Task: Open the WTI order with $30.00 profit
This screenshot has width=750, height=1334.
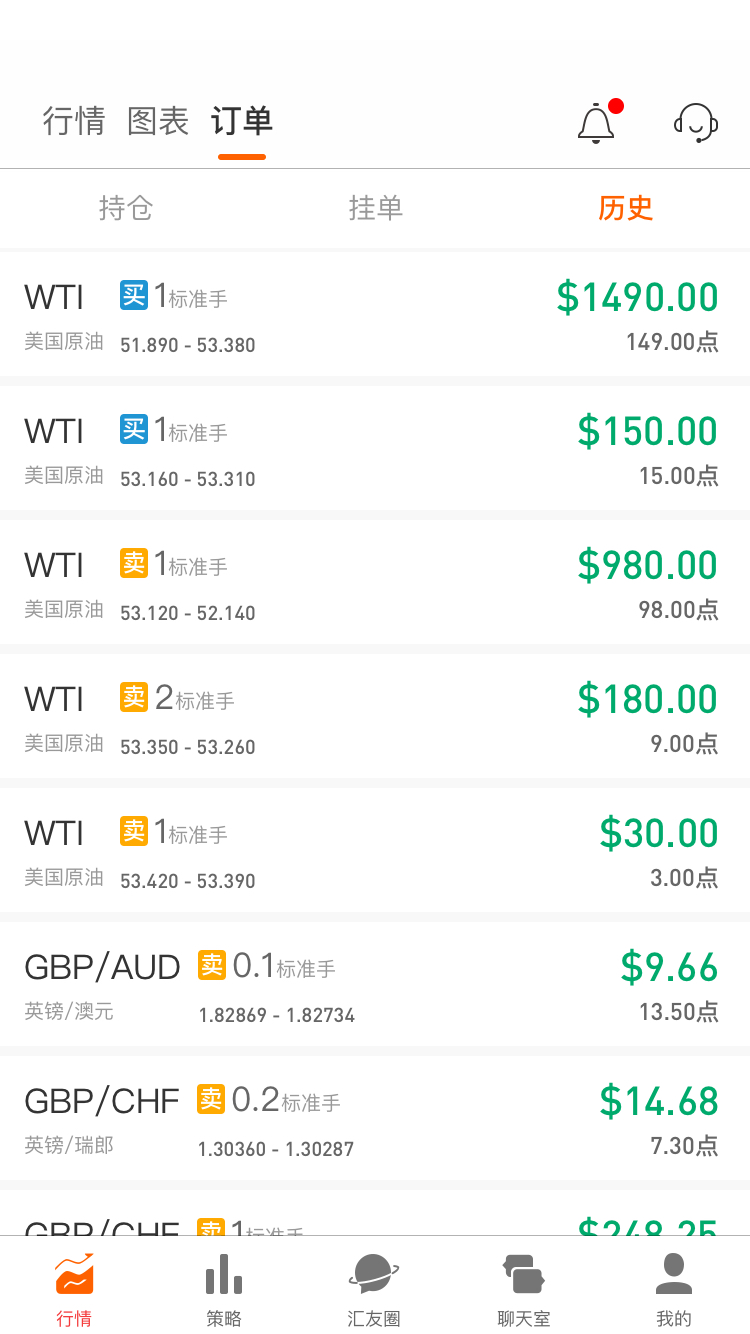Action: [375, 850]
